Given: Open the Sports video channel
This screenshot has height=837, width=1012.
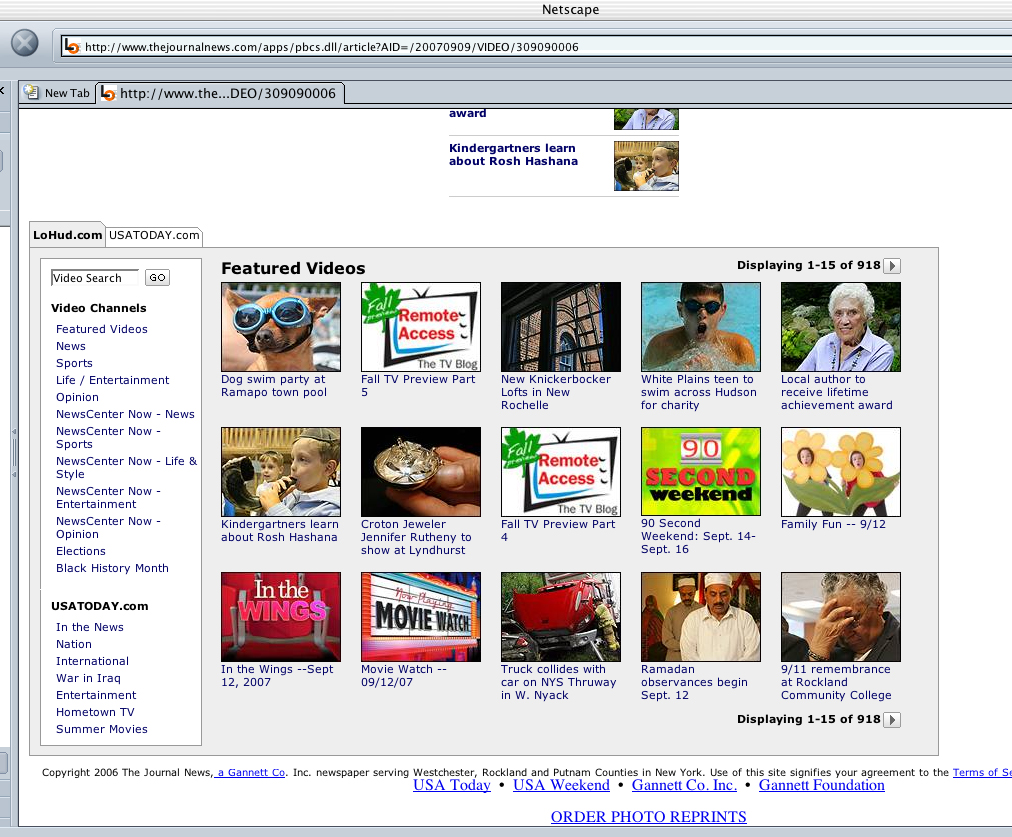Looking at the screenshot, I should (74, 363).
